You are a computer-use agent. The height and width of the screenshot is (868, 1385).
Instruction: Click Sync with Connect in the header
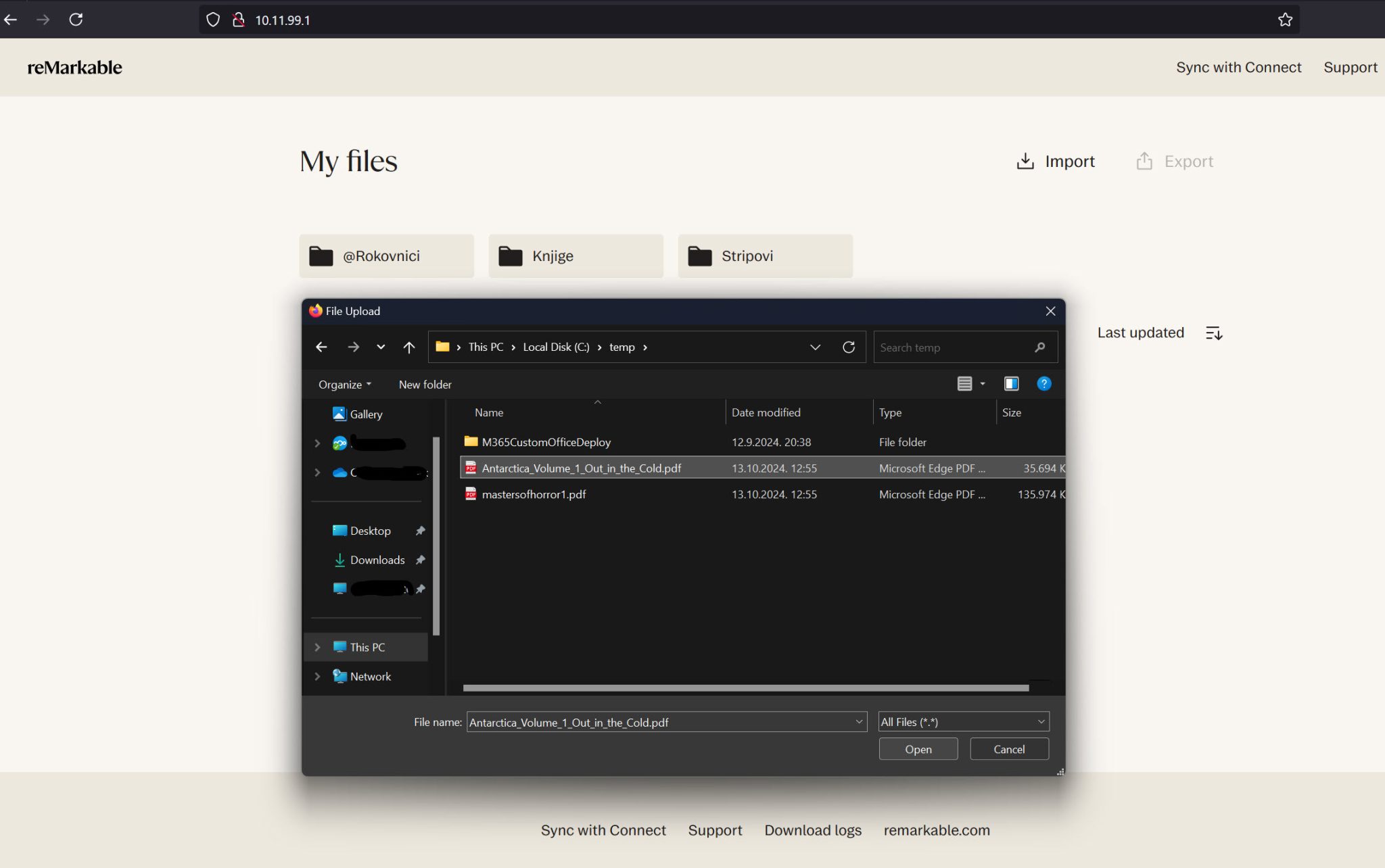[x=1238, y=67]
